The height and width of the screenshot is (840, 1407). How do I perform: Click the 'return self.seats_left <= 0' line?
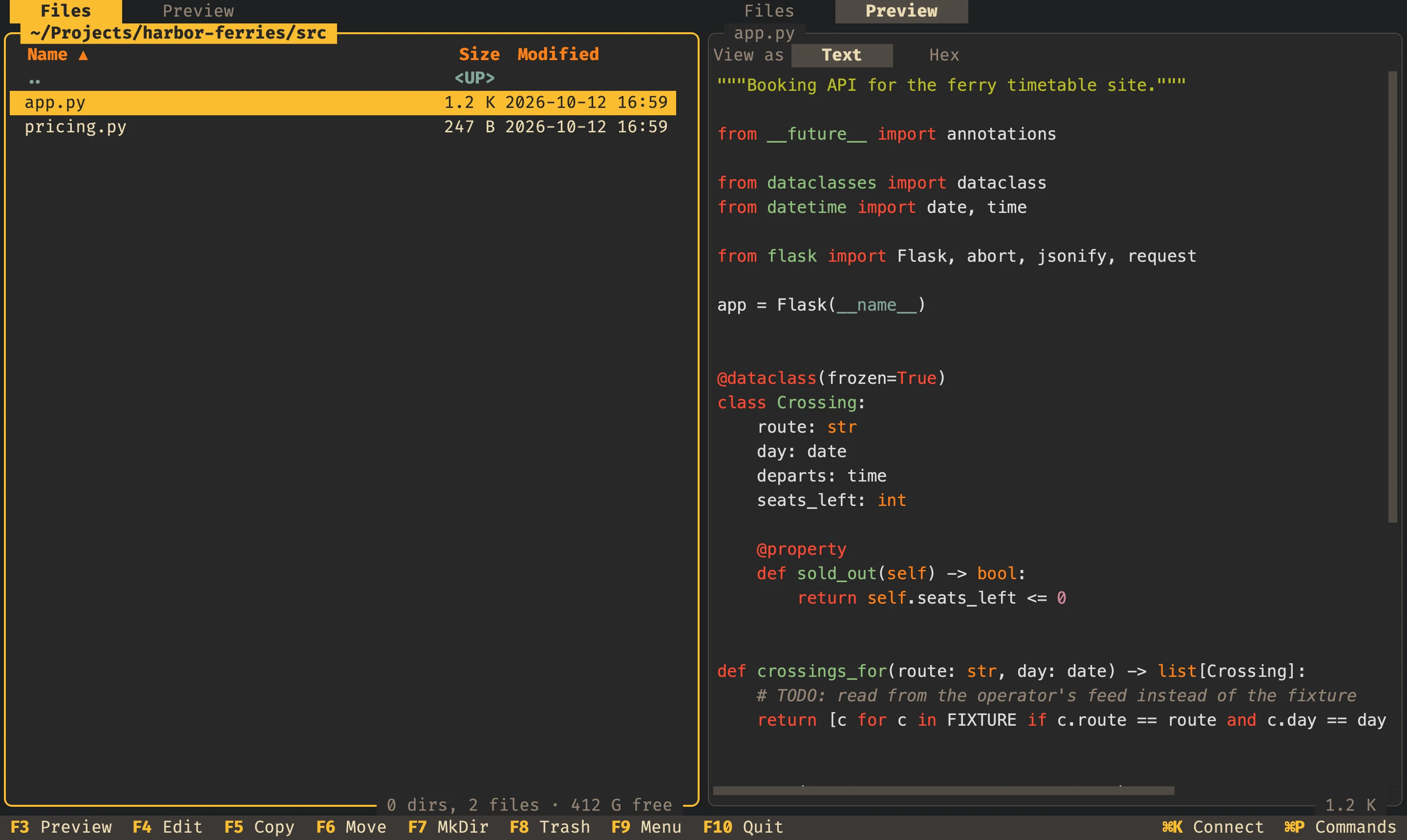(931, 598)
